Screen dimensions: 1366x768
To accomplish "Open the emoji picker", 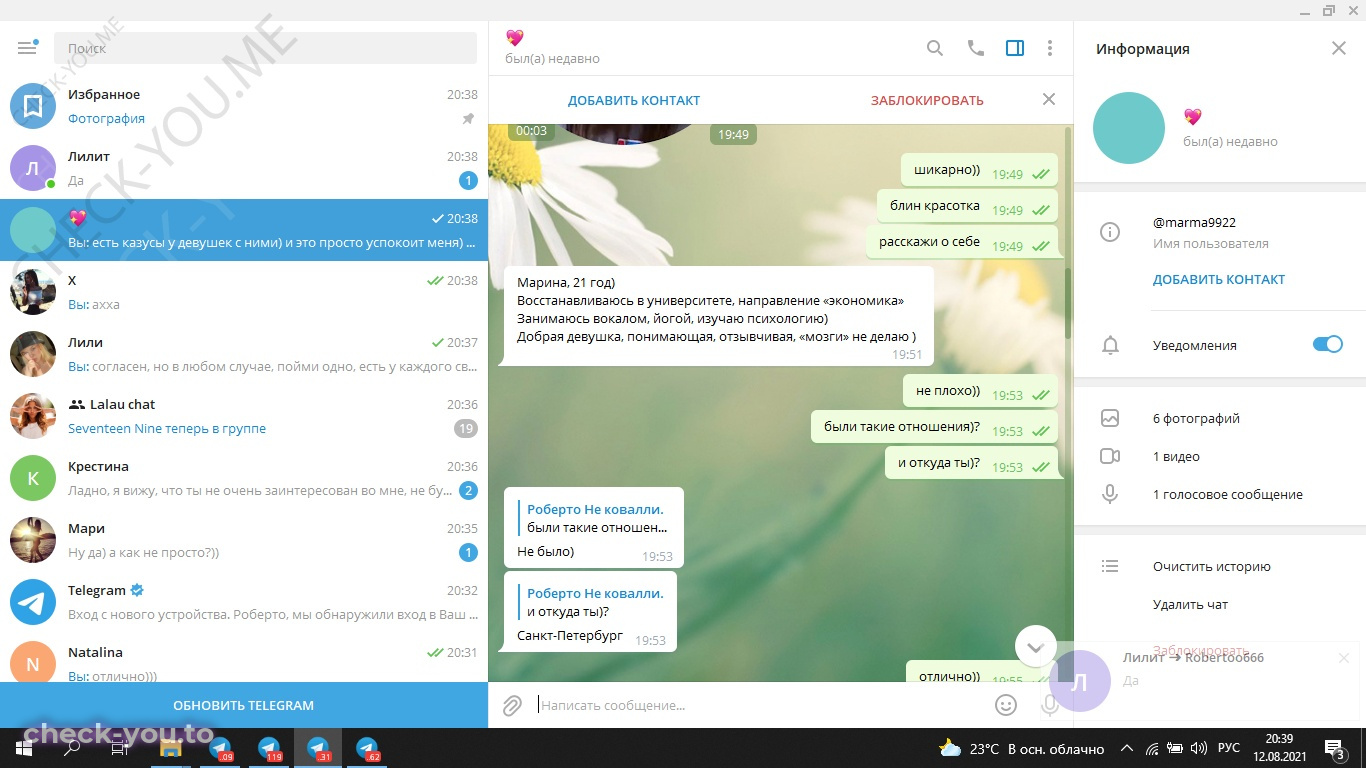I will [1006, 705].
